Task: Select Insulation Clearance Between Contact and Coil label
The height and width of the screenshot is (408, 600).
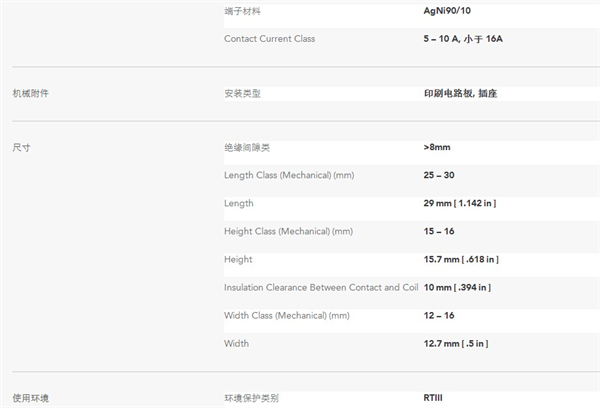Action: 320,287
